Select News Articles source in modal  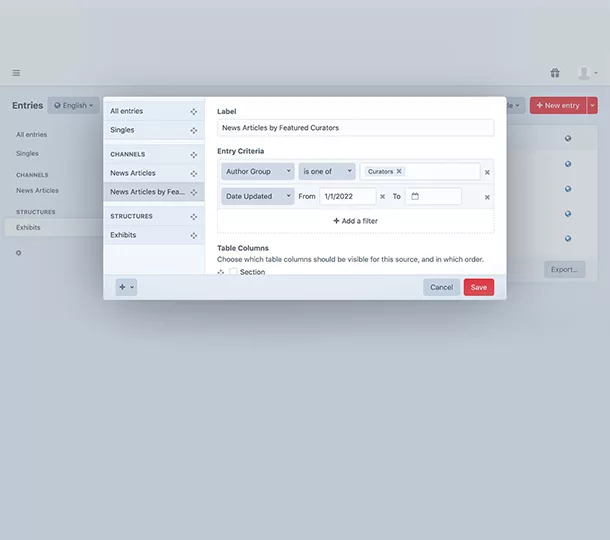click(x=154, y=173)
